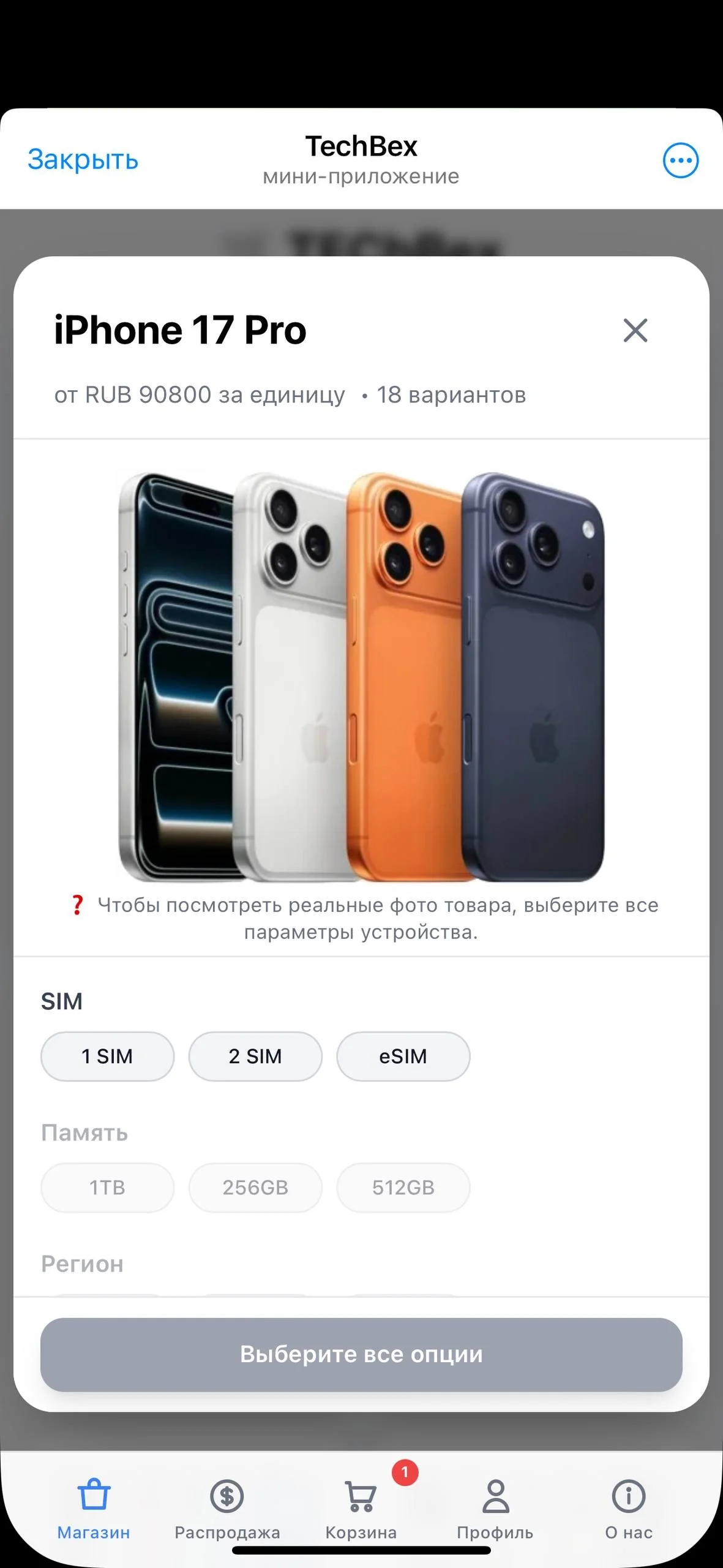This screenshot has height=1568, width=723.
Task: Dismiss the iPhone 17 Pro popup with X
Action: [635, 331]
